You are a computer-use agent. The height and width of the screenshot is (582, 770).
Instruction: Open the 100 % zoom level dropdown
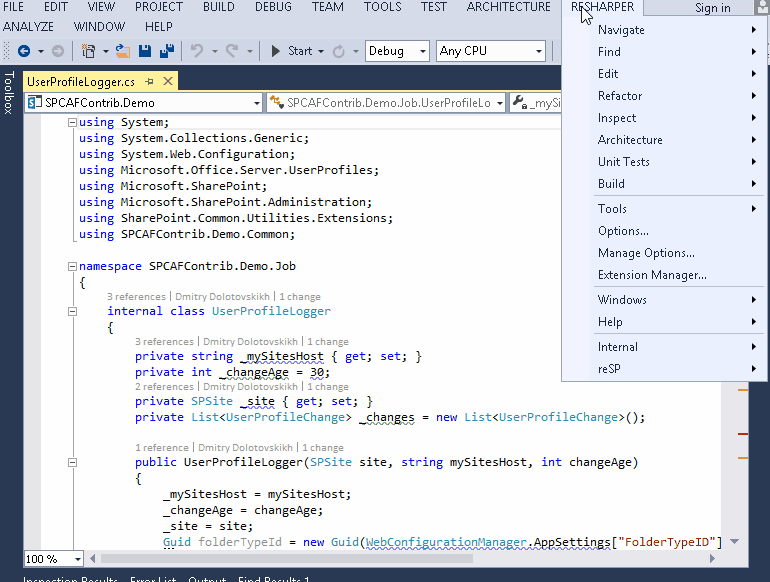coord(77,559)
